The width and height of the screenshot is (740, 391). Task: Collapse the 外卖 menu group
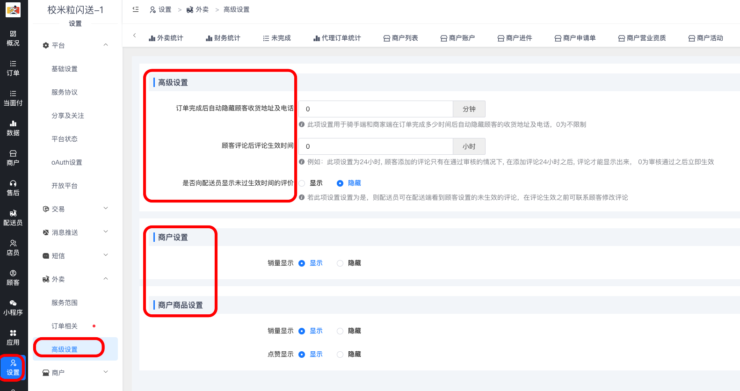pos(76,279)
